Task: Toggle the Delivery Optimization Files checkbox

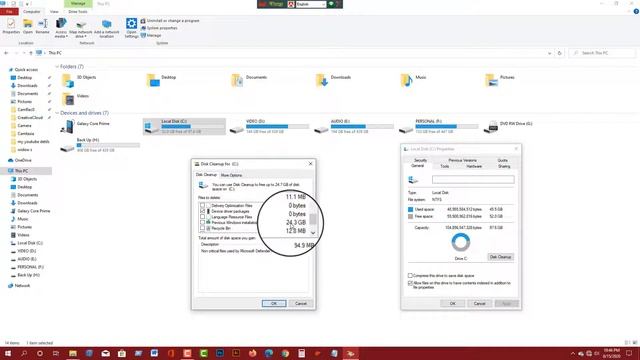Action: click(x=202, y=206)
